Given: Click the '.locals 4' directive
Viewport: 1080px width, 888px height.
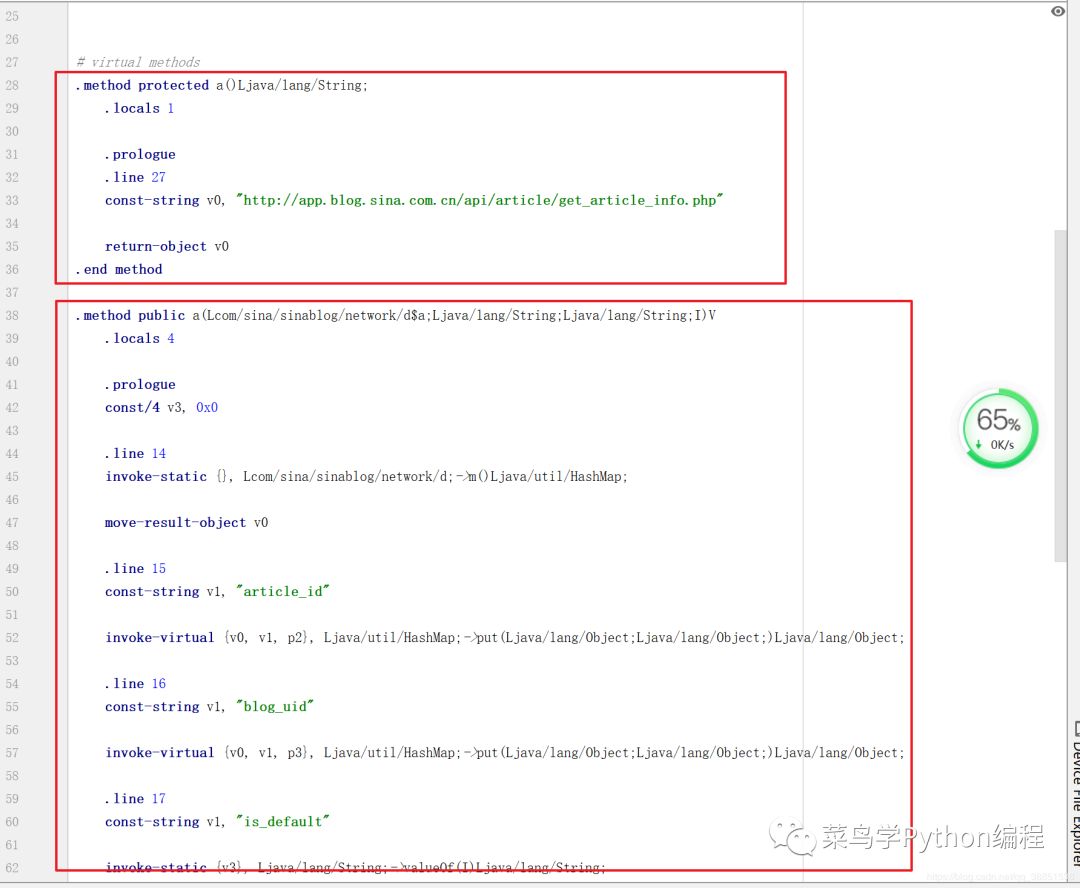Looking at the screenshot, I should (x=139, y=338).
